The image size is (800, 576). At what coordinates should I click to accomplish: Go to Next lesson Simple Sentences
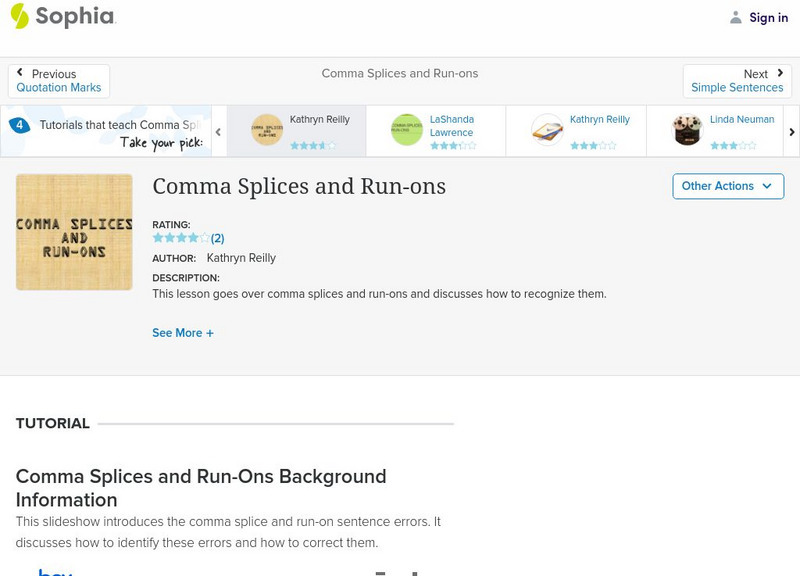coord(737,81)
